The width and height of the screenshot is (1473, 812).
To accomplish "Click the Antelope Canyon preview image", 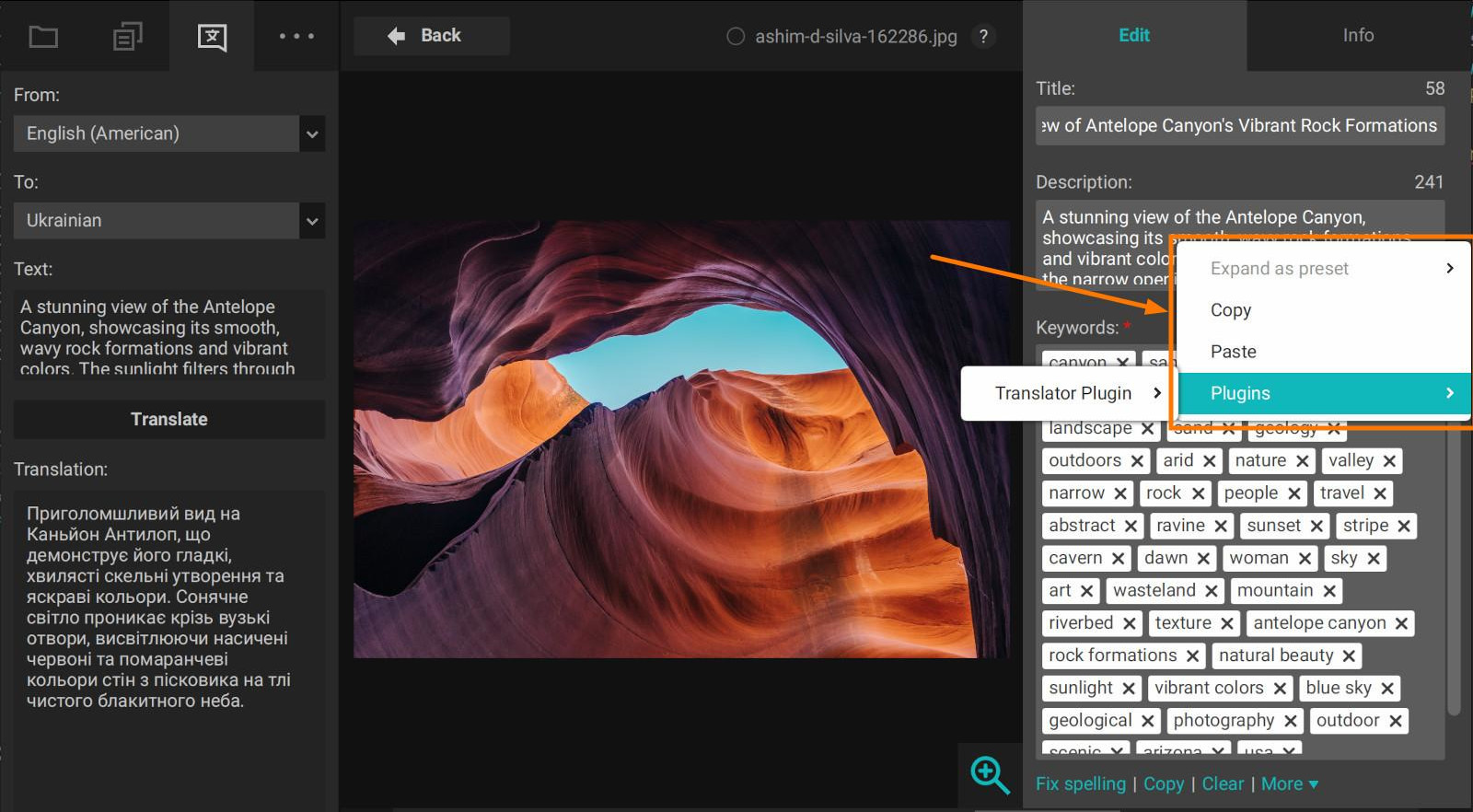I will (x=681, y=439).
